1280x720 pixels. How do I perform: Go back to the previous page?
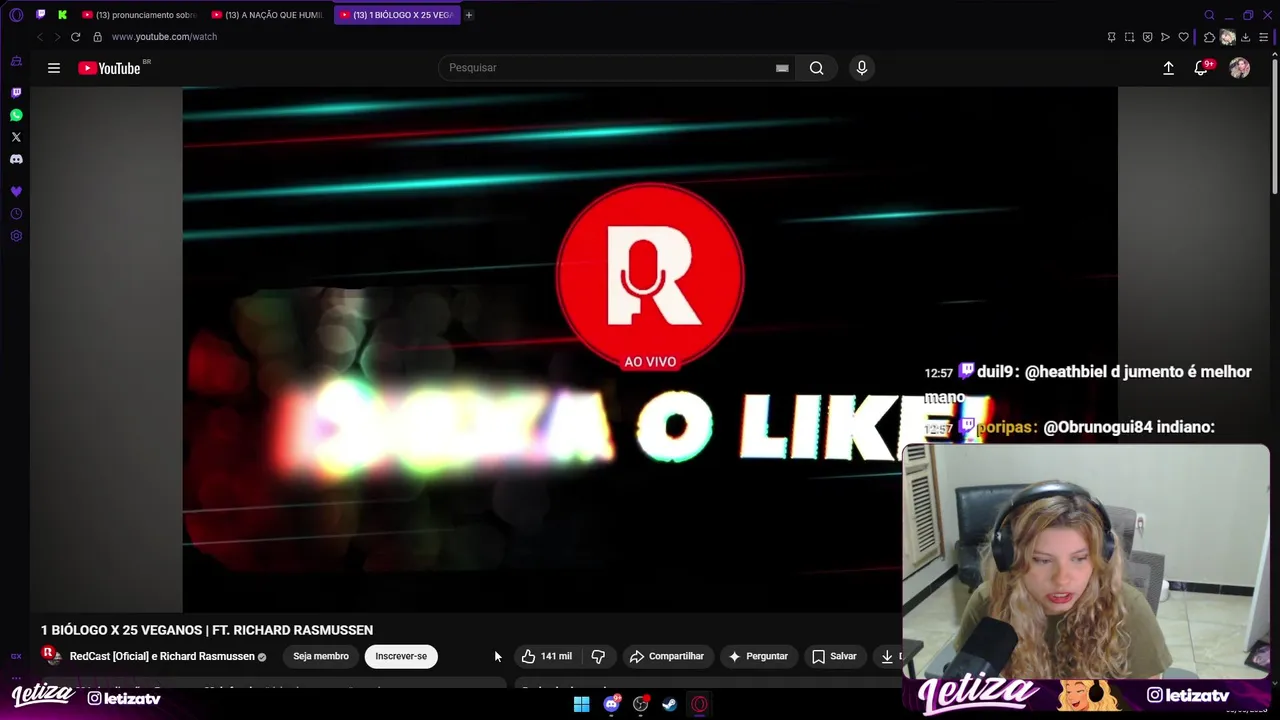pyautogui.click(x=40, y=37)
